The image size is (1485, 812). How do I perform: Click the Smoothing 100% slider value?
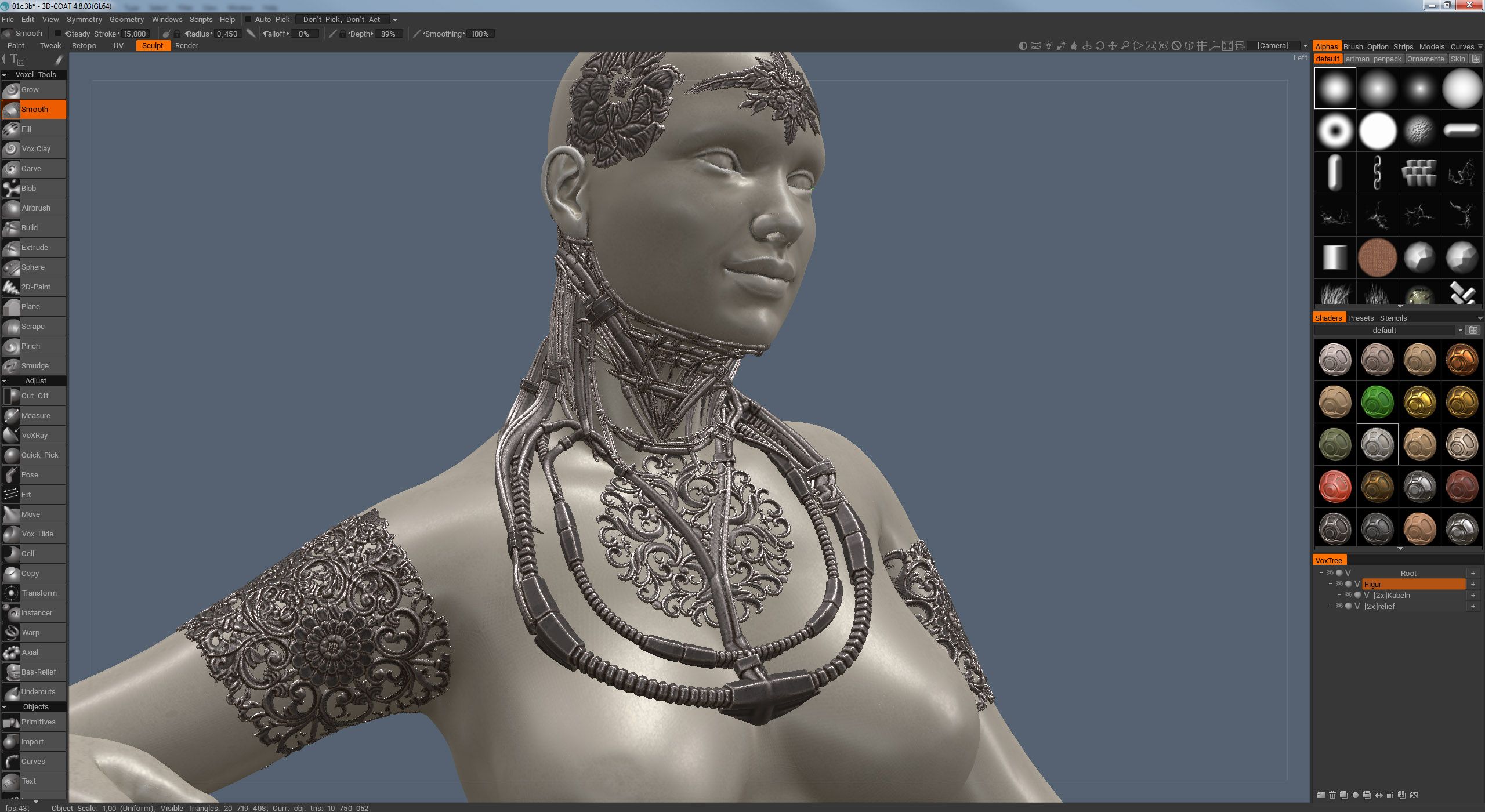(479, 34)
